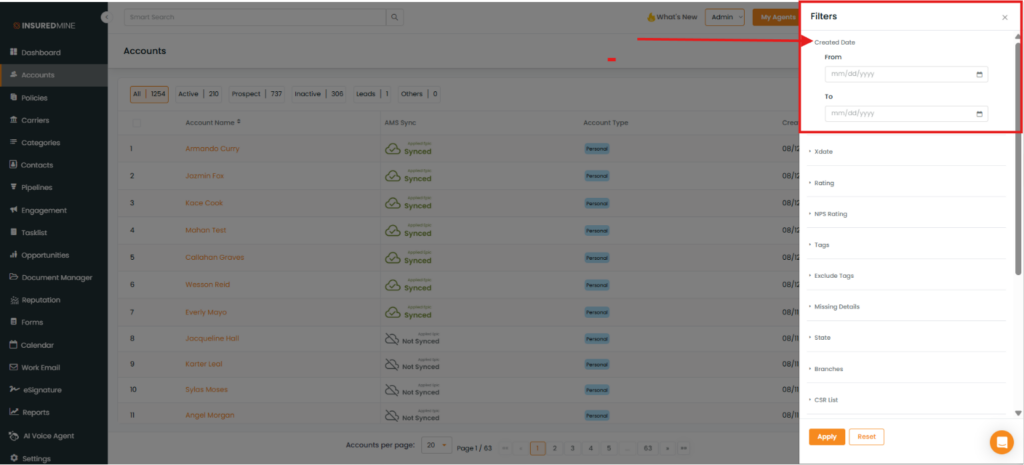Sort by Account Name column
The height and width of the screenshot is (465, 1024).
[x=213, y=122]
